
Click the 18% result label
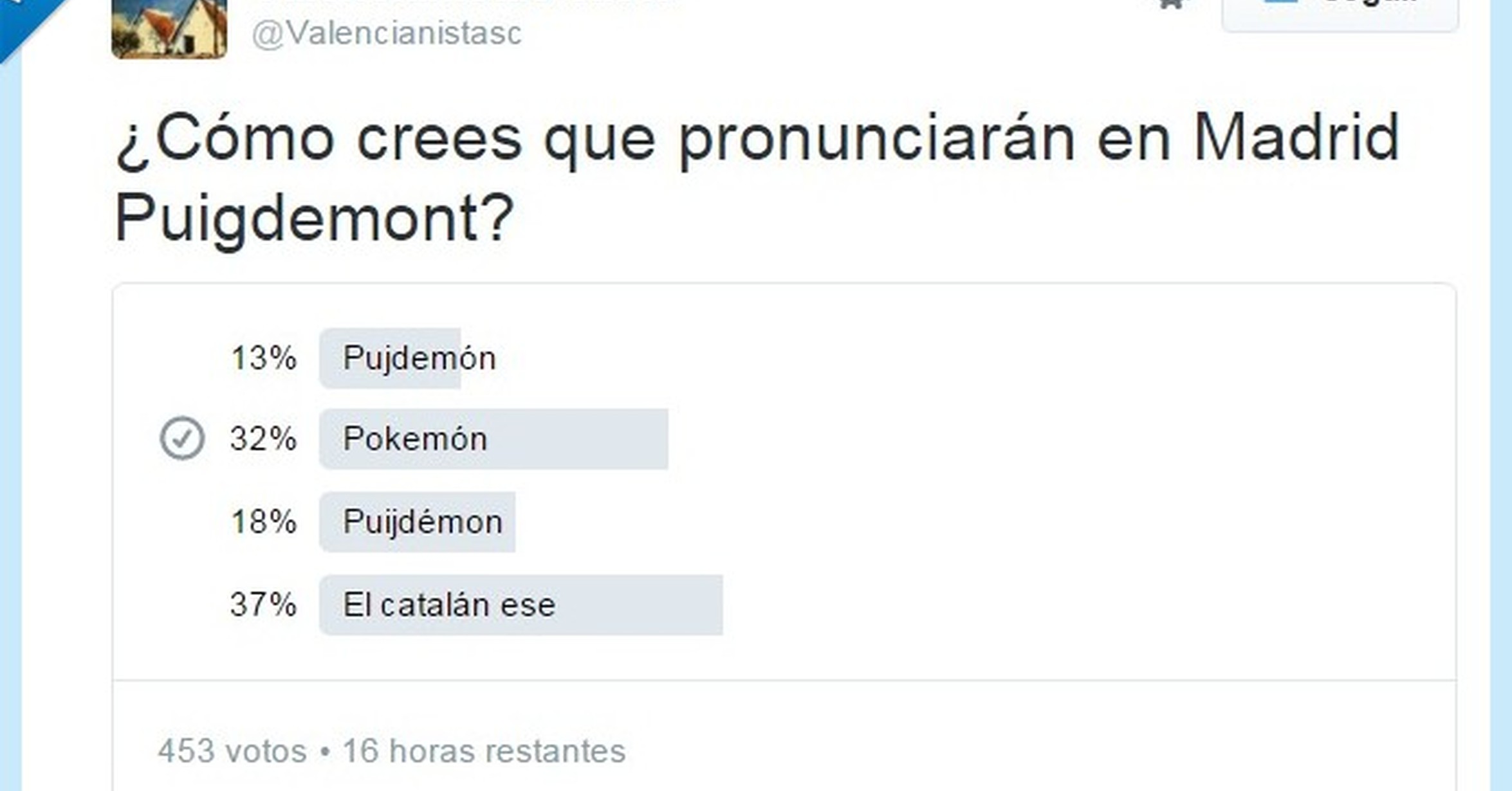[263, 522]
